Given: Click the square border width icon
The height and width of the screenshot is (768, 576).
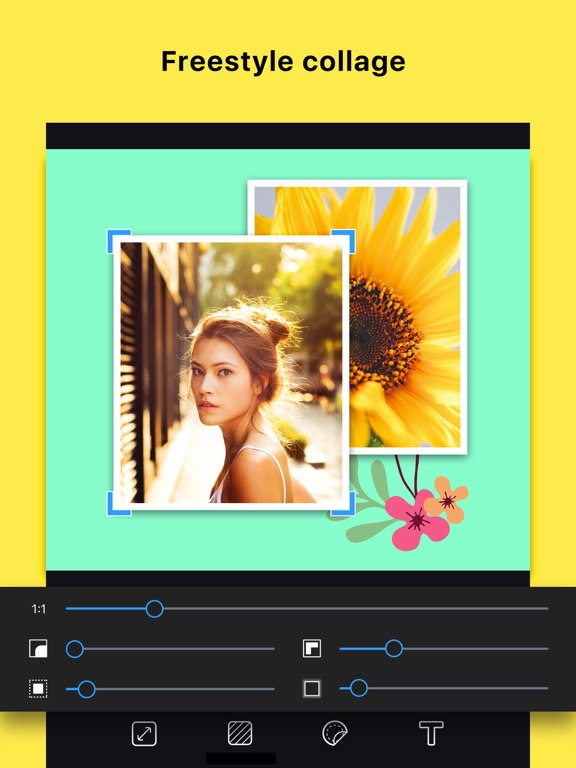Looking at the screenshot, I should tap(312, 689).
